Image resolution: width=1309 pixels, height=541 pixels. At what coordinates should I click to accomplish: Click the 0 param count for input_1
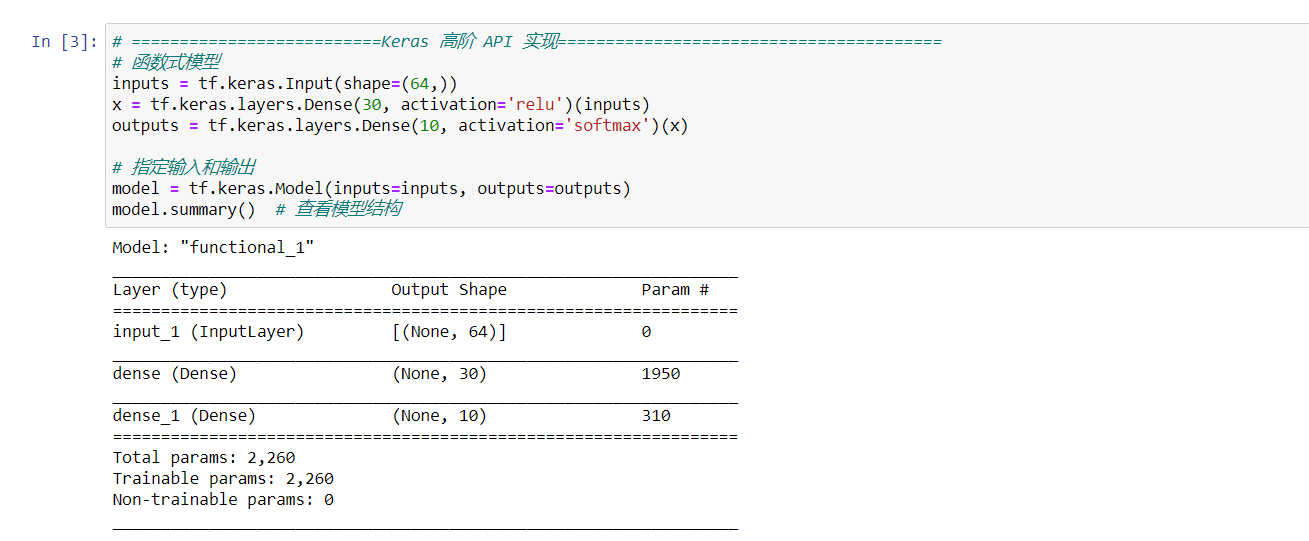click(646, 332)
